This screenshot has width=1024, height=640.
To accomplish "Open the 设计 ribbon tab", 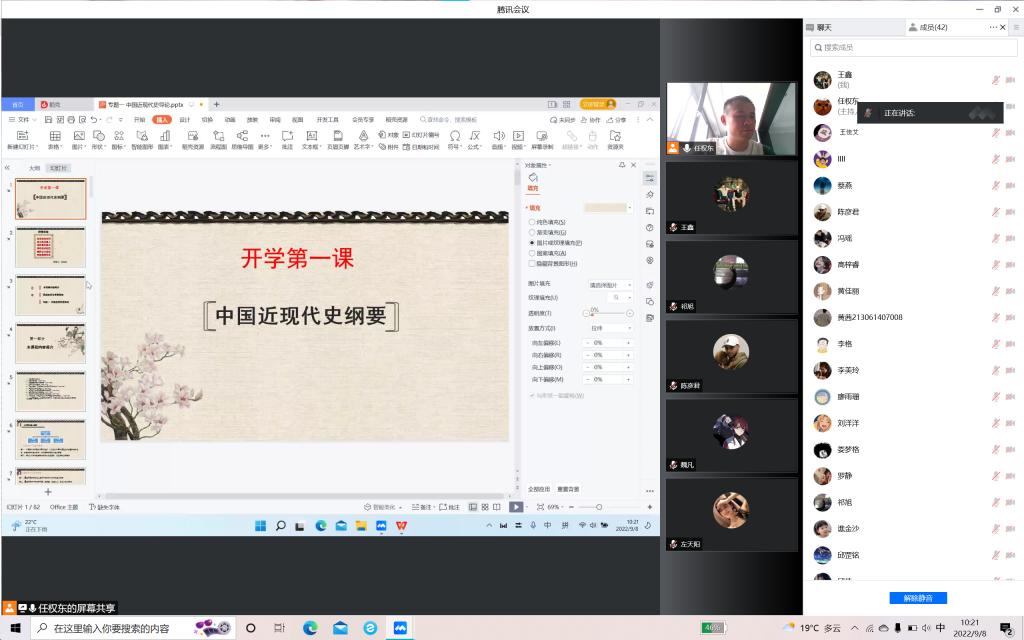I will tap(184, 119).
